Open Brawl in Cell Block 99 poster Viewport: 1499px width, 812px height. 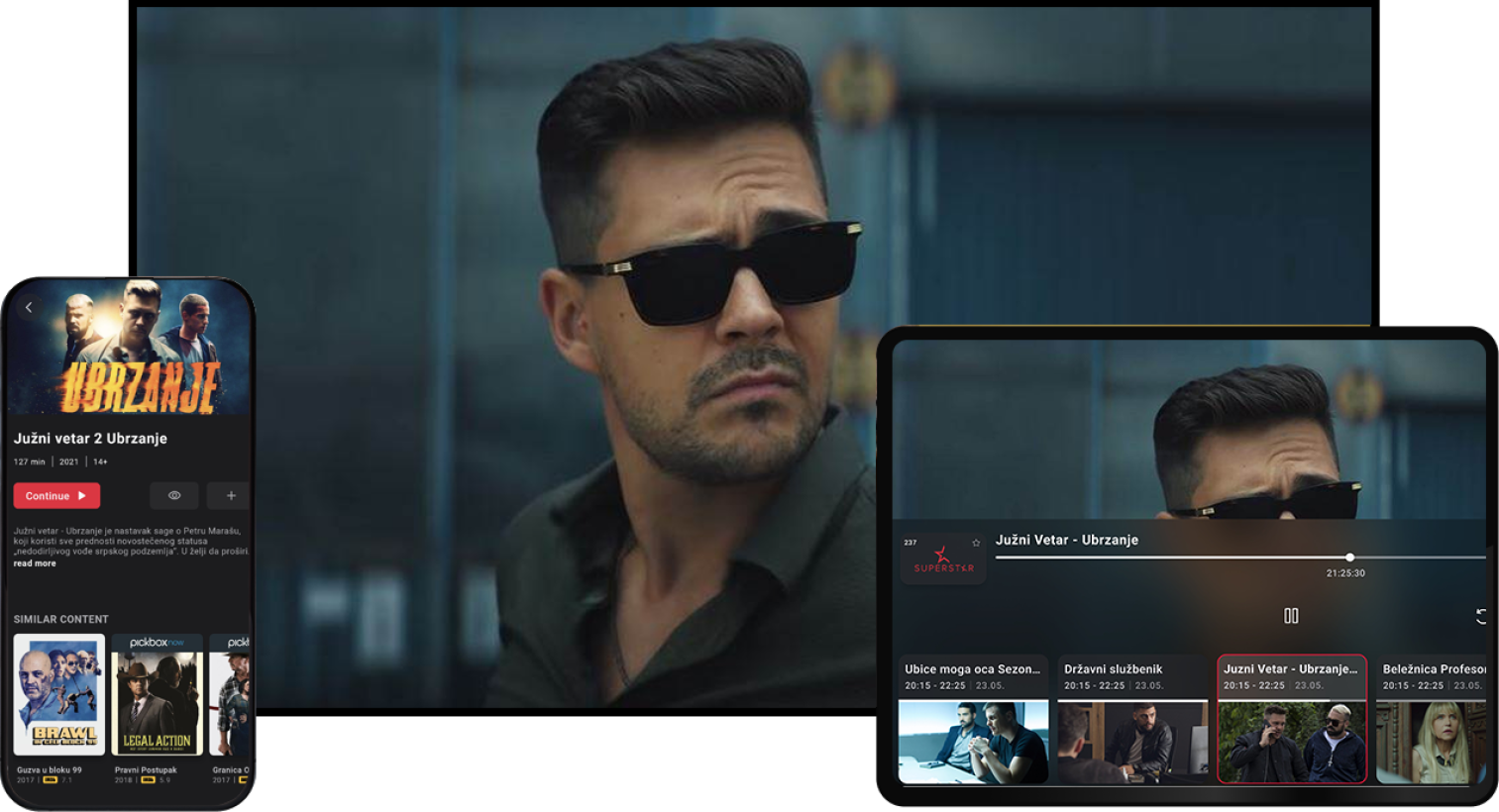58,694
